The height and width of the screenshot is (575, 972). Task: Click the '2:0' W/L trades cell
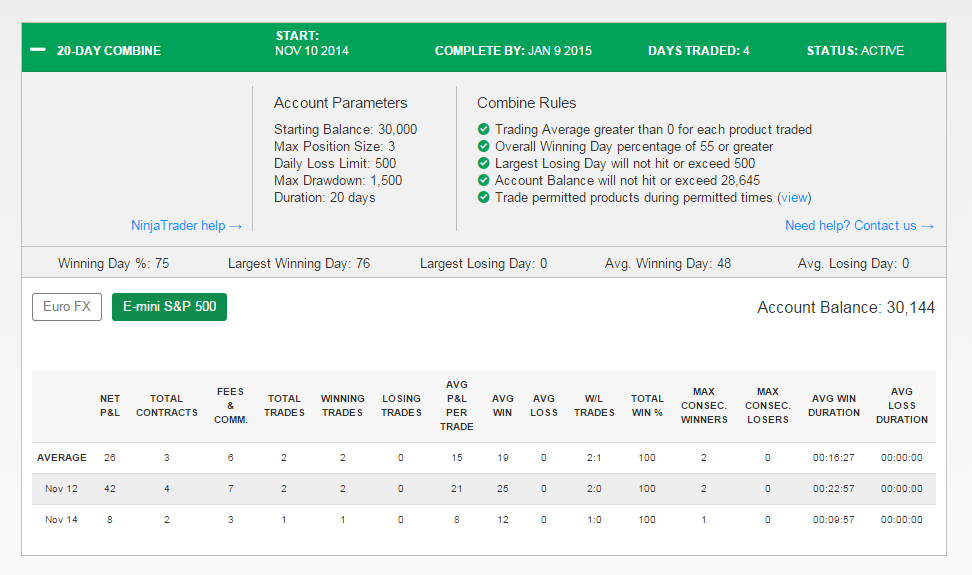[594, 488]
